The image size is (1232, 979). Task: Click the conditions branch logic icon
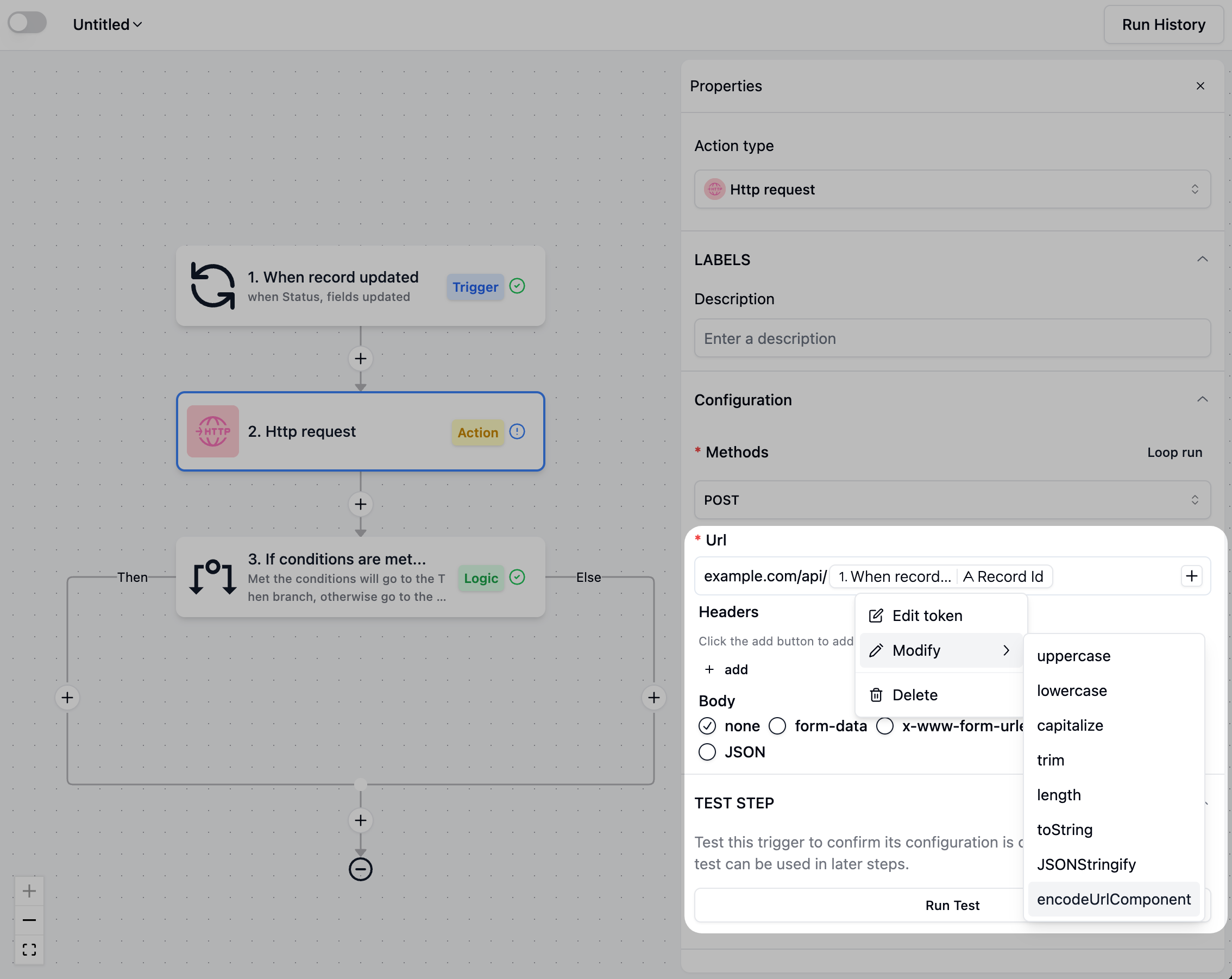(212, 576)
